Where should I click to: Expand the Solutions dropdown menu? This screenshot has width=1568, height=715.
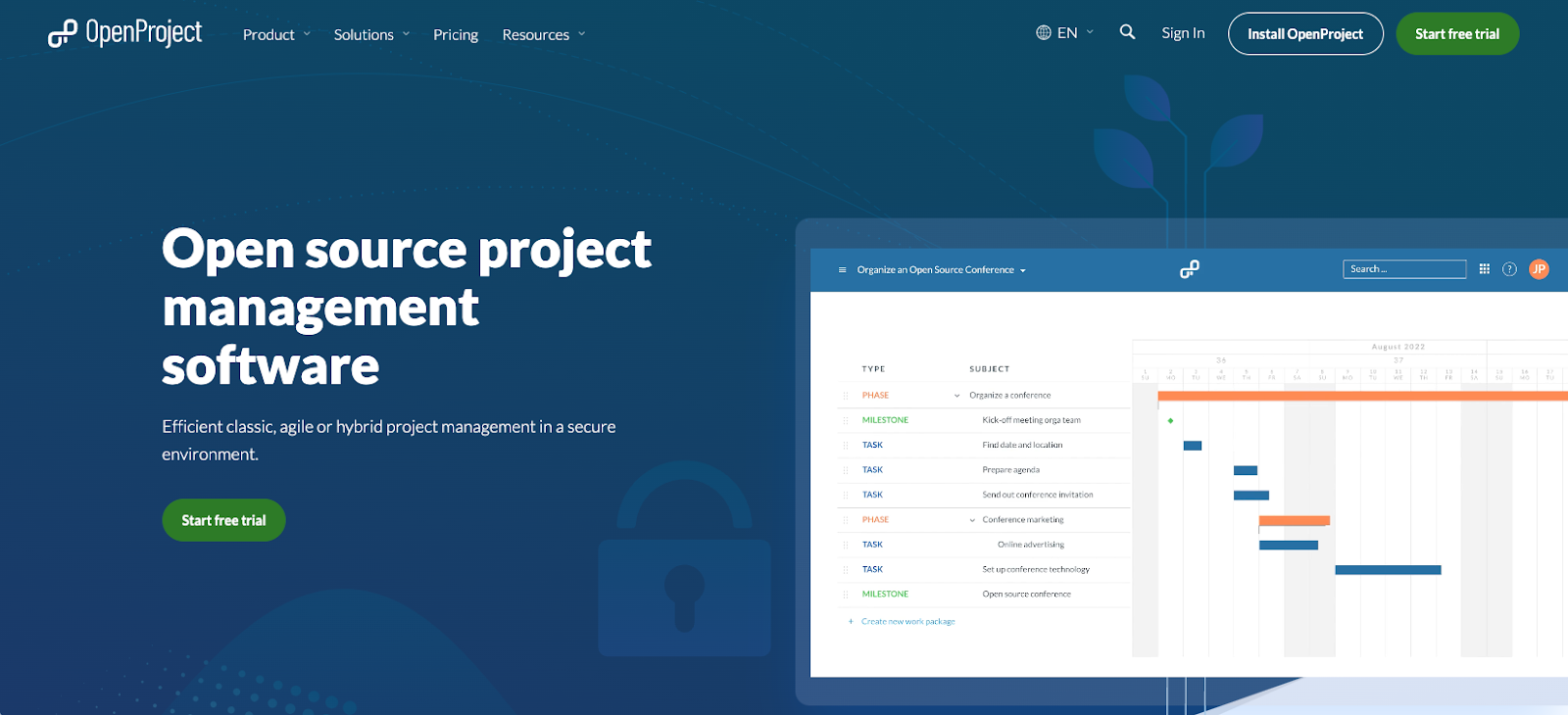(371, 34)
